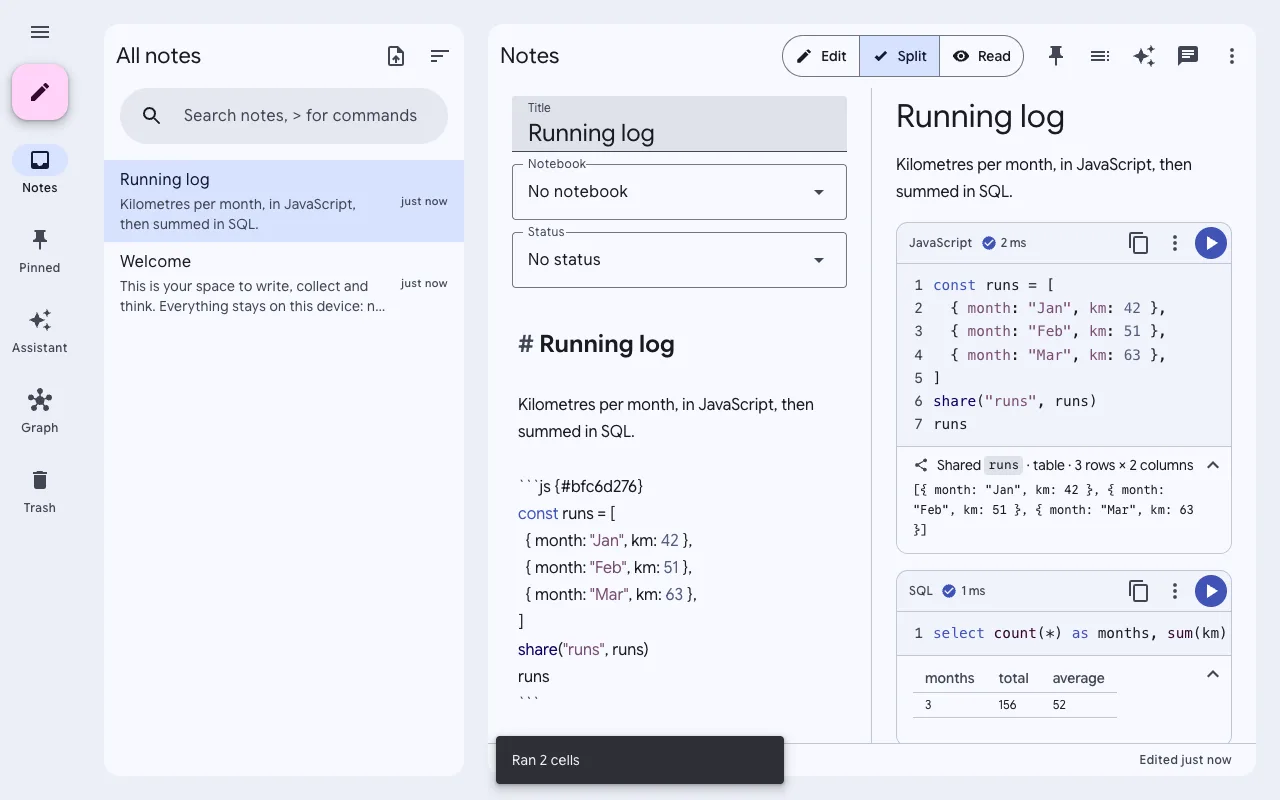Open the Welcome note in list

(284, 283)
